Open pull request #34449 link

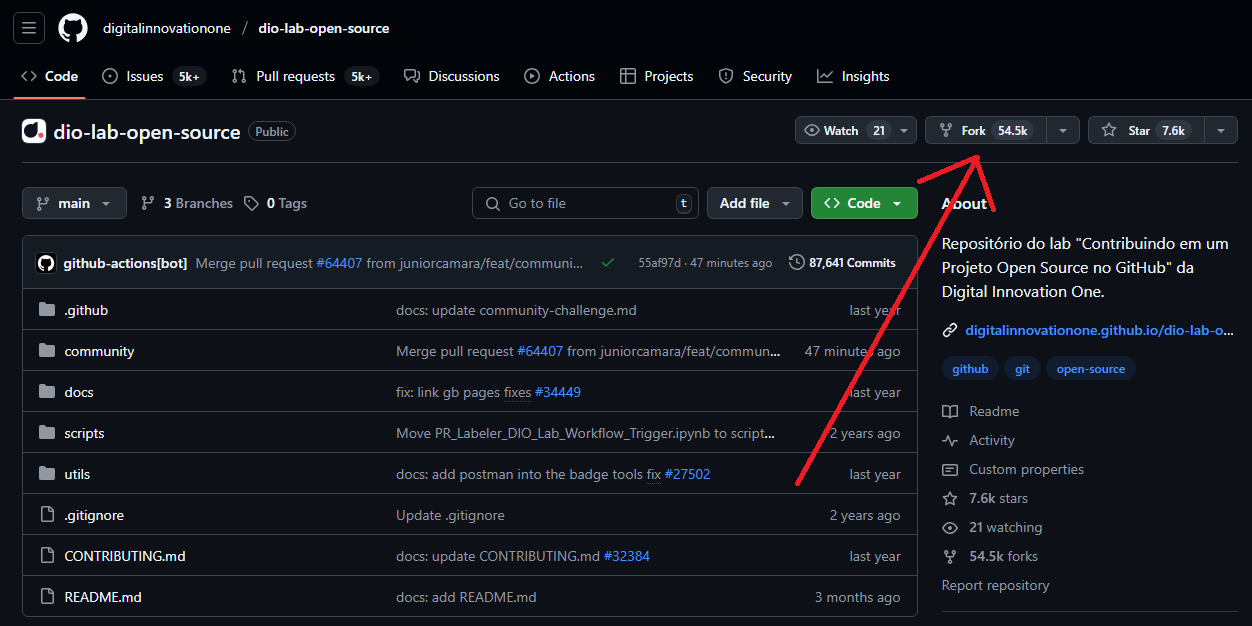(x=558, y=392)
